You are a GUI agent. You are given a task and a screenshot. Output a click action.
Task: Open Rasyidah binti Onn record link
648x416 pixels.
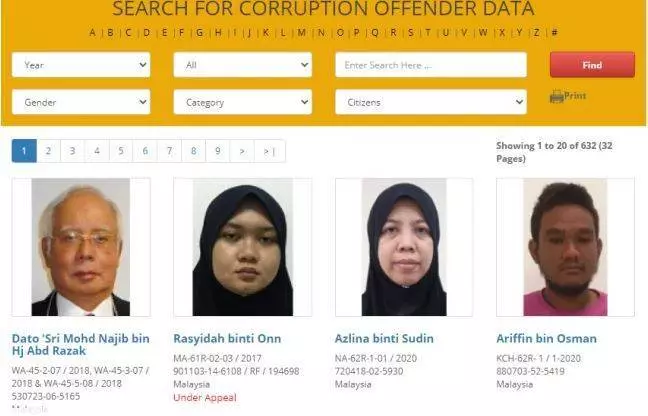click(x=227, y=338)
